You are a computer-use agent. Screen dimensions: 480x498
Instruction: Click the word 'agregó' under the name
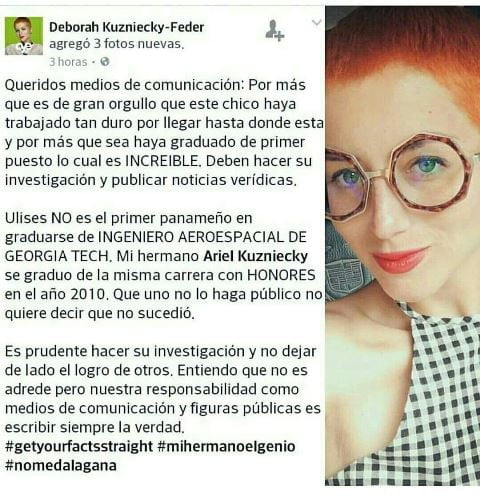click(70, 44)
